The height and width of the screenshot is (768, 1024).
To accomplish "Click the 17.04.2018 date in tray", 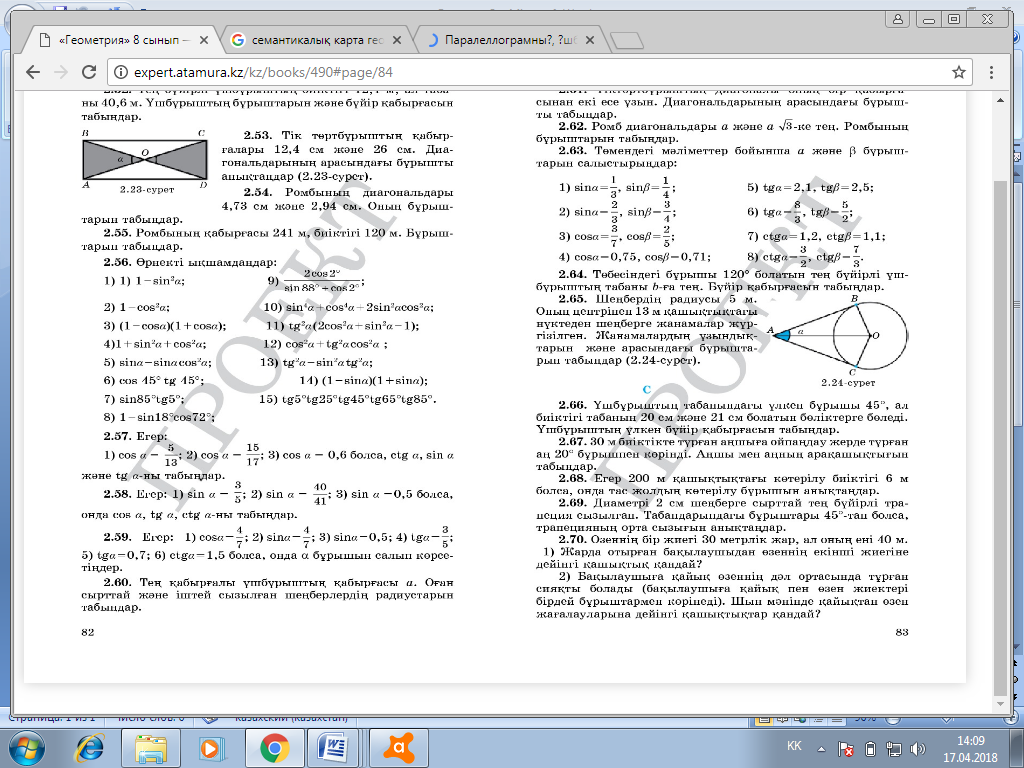I will (x=970, y=758).
